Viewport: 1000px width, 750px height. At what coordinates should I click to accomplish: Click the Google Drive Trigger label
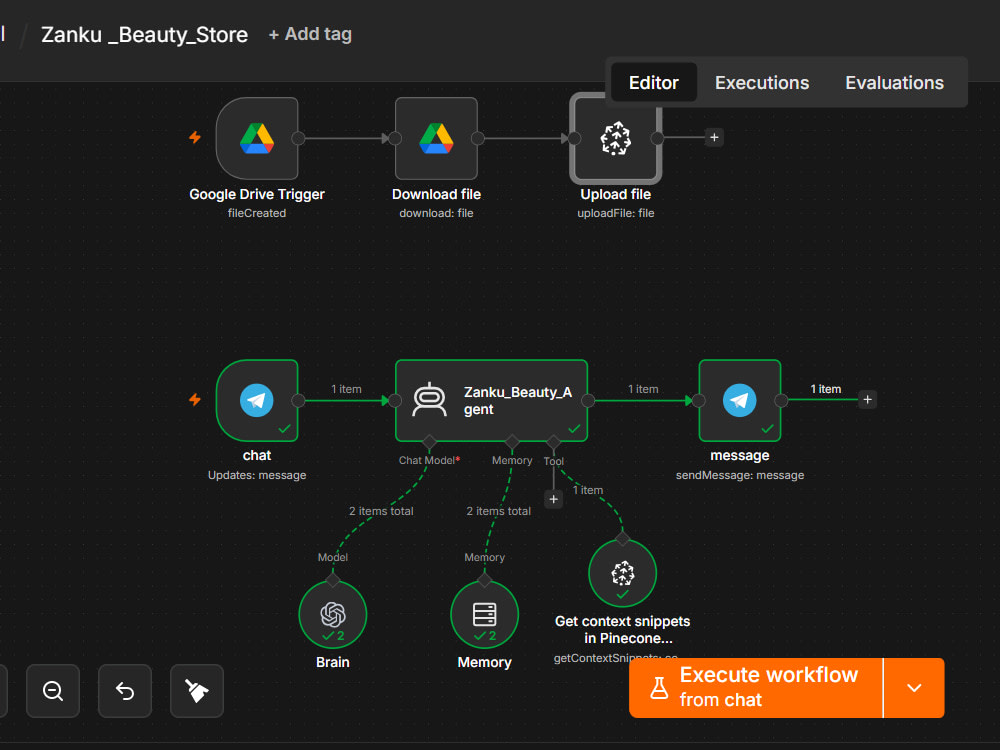pos(257,195)
